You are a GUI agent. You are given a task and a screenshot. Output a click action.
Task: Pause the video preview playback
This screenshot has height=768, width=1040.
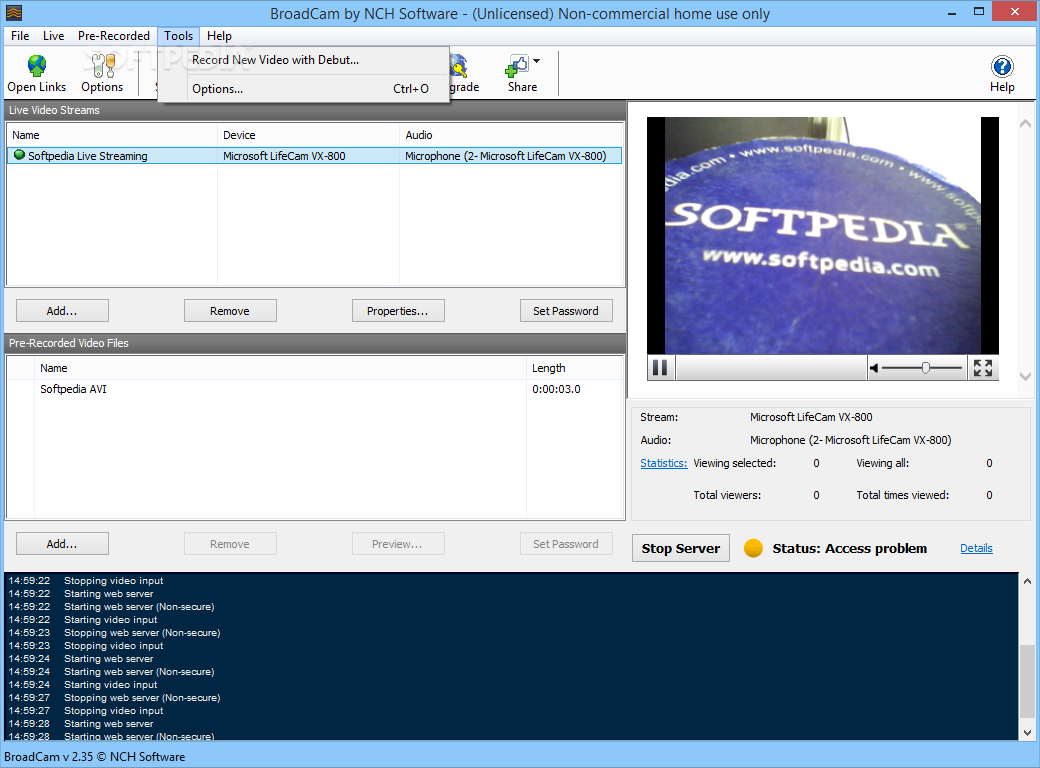pyautogui.click(x=661, y=367)
